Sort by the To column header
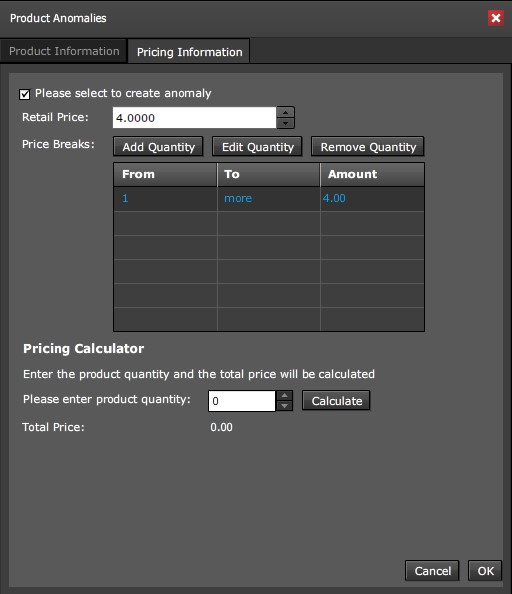Viewport: 512px width, 594px height. click(x=268, y=174)
